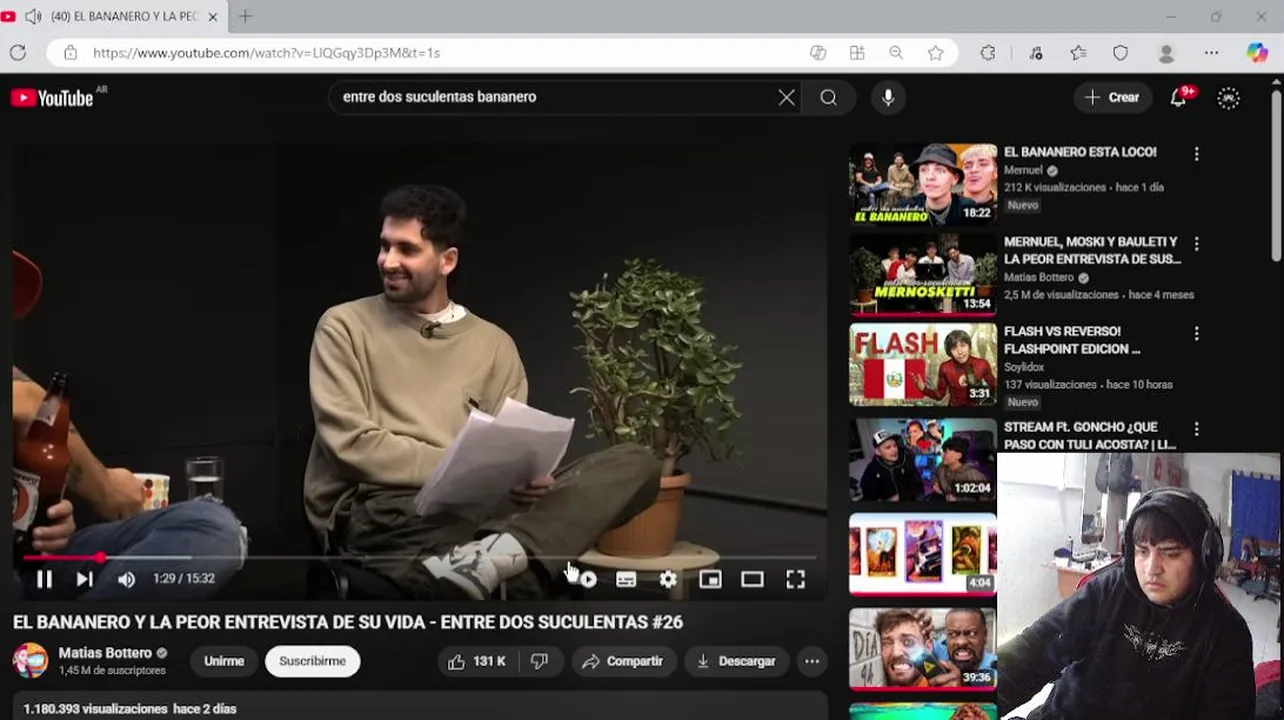
Task: Start voice search with the microphone
Action: coord(887,97)
